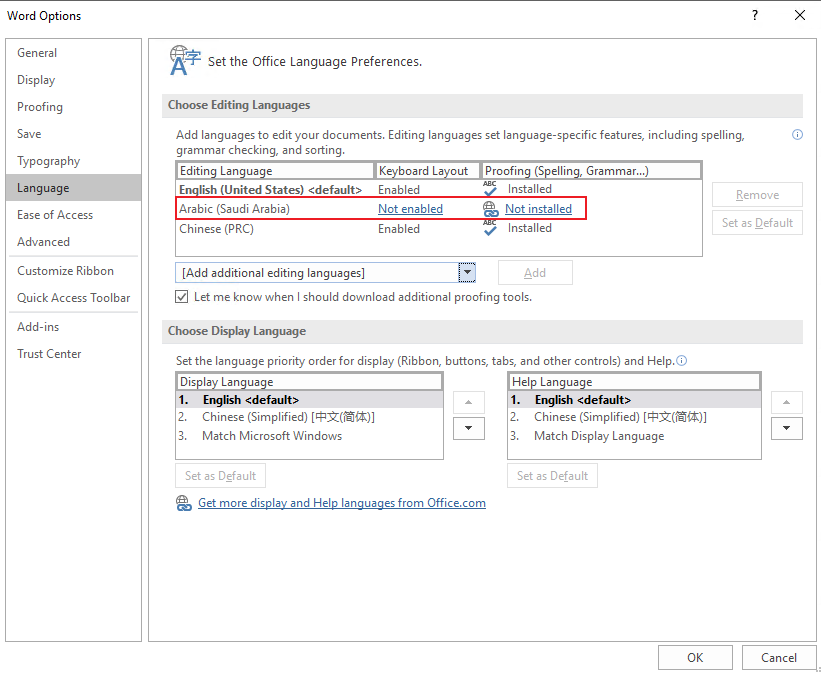Toggle 'Let me know' proofing tools checkbox
Screen dimensions: 821x673
pyautogui.click(x=182, y=297)
